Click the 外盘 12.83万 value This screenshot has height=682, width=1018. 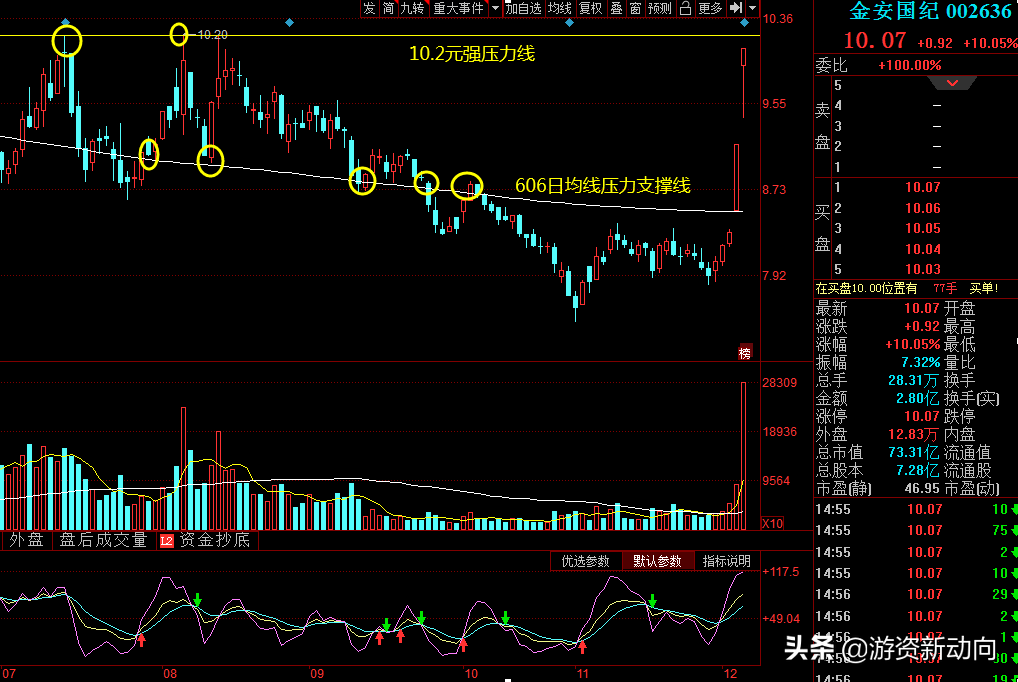[x=914, y=434]
